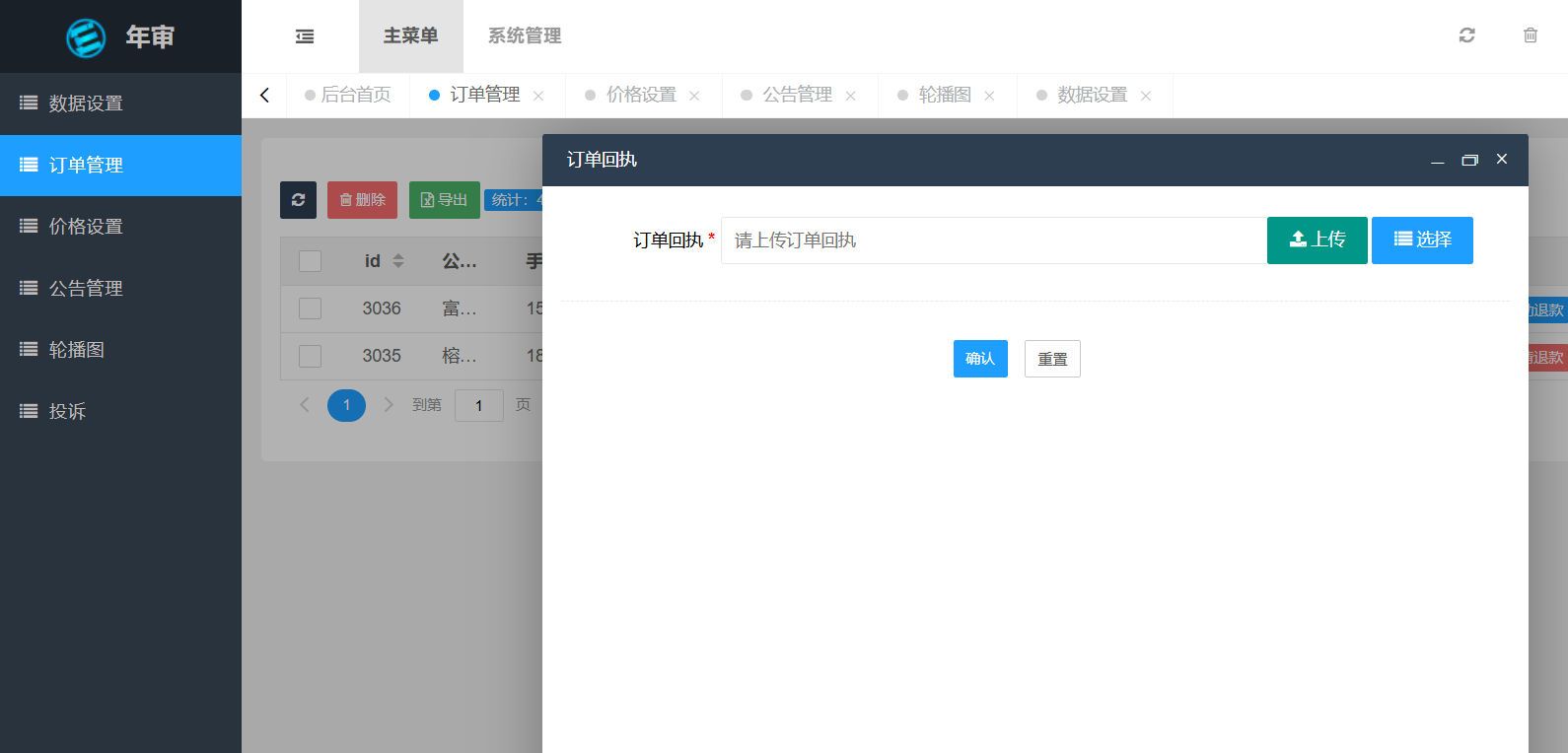Click the trash icon in top bar
The height and width of the screenshot is (753, 1568).
1530,35
